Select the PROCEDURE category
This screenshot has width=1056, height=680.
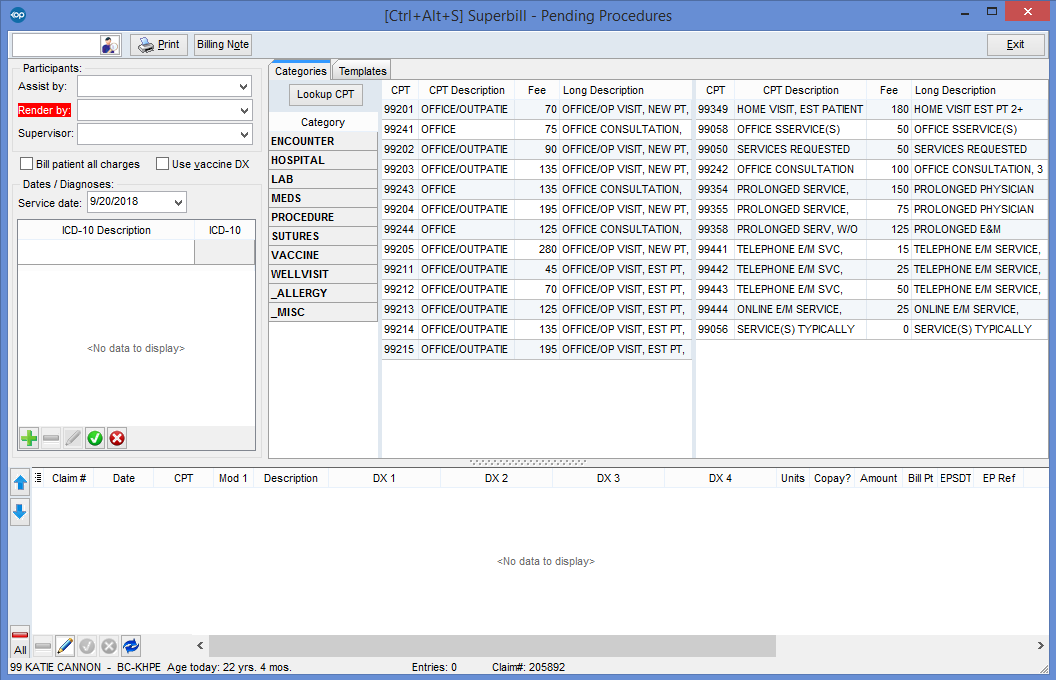pyautogui.click(x=323, y=217)
